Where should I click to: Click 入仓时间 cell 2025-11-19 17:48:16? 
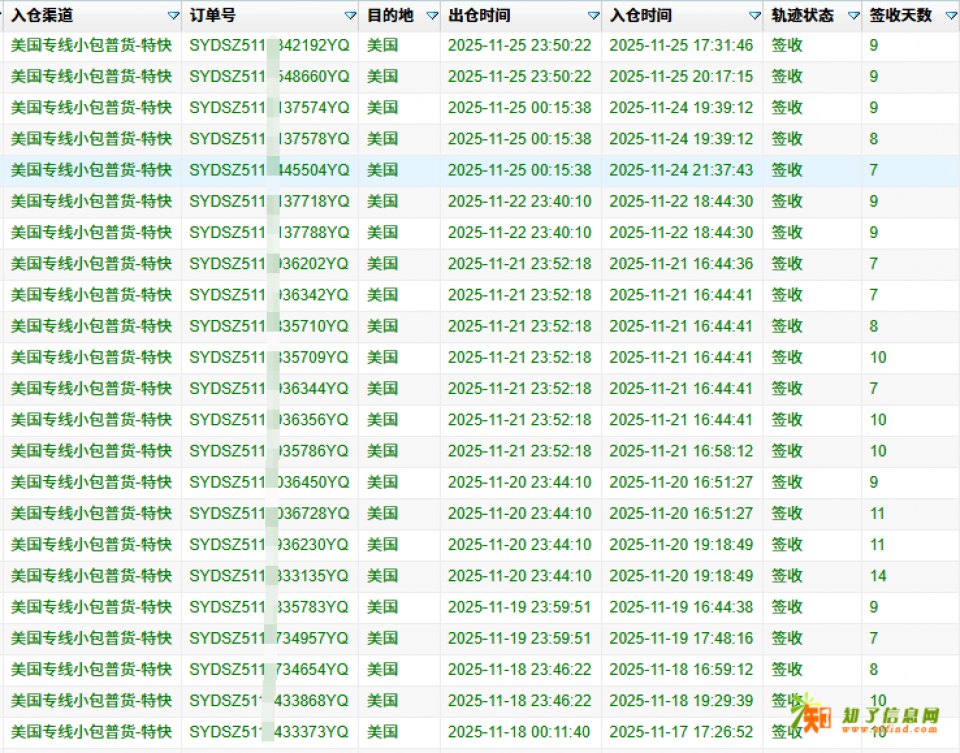681,638
